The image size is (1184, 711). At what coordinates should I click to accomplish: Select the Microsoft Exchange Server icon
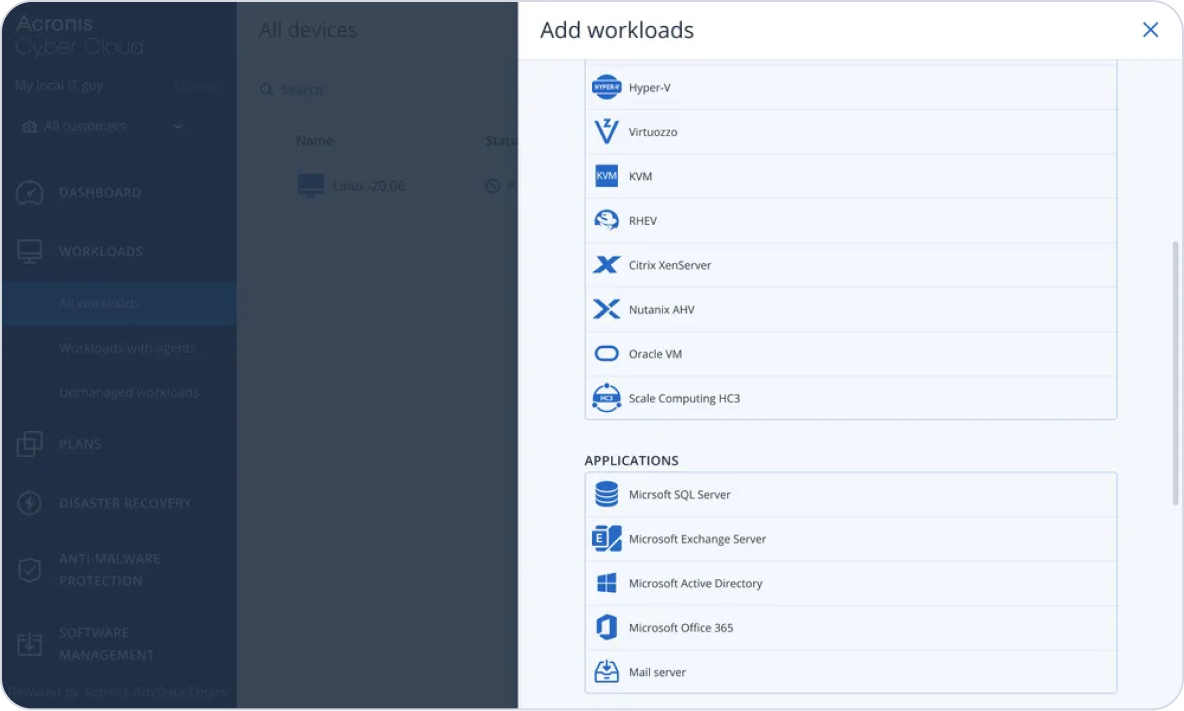point(606,539)
